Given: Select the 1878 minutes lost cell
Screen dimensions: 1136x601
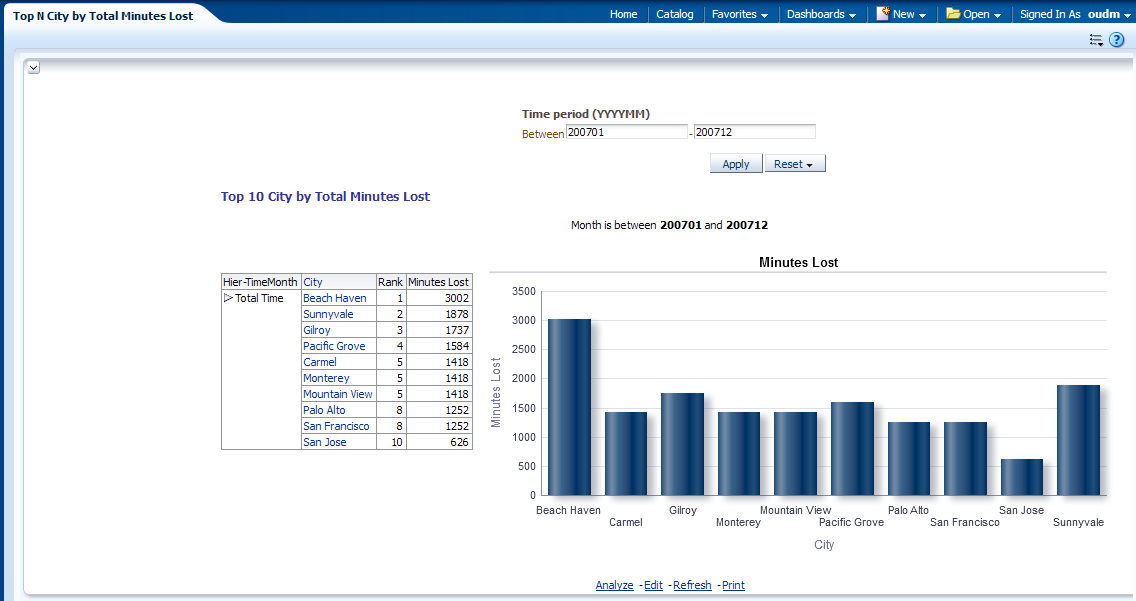Looking at the screenshot, I should tap(439, 314).
